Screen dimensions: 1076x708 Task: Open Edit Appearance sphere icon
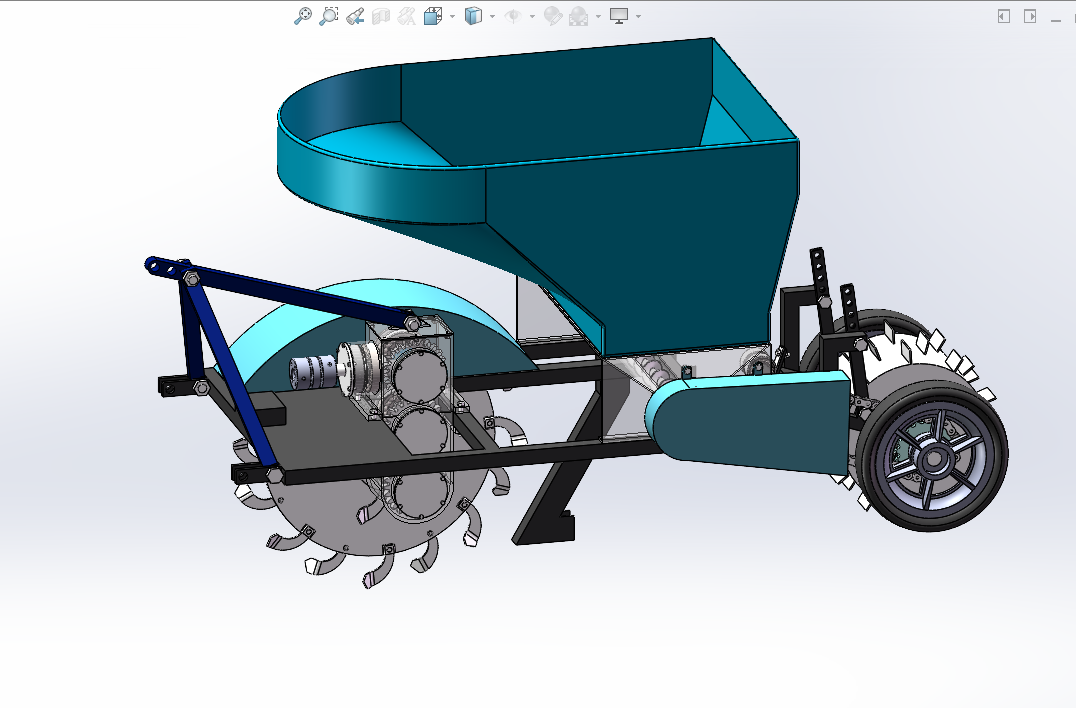coord(552,16)
